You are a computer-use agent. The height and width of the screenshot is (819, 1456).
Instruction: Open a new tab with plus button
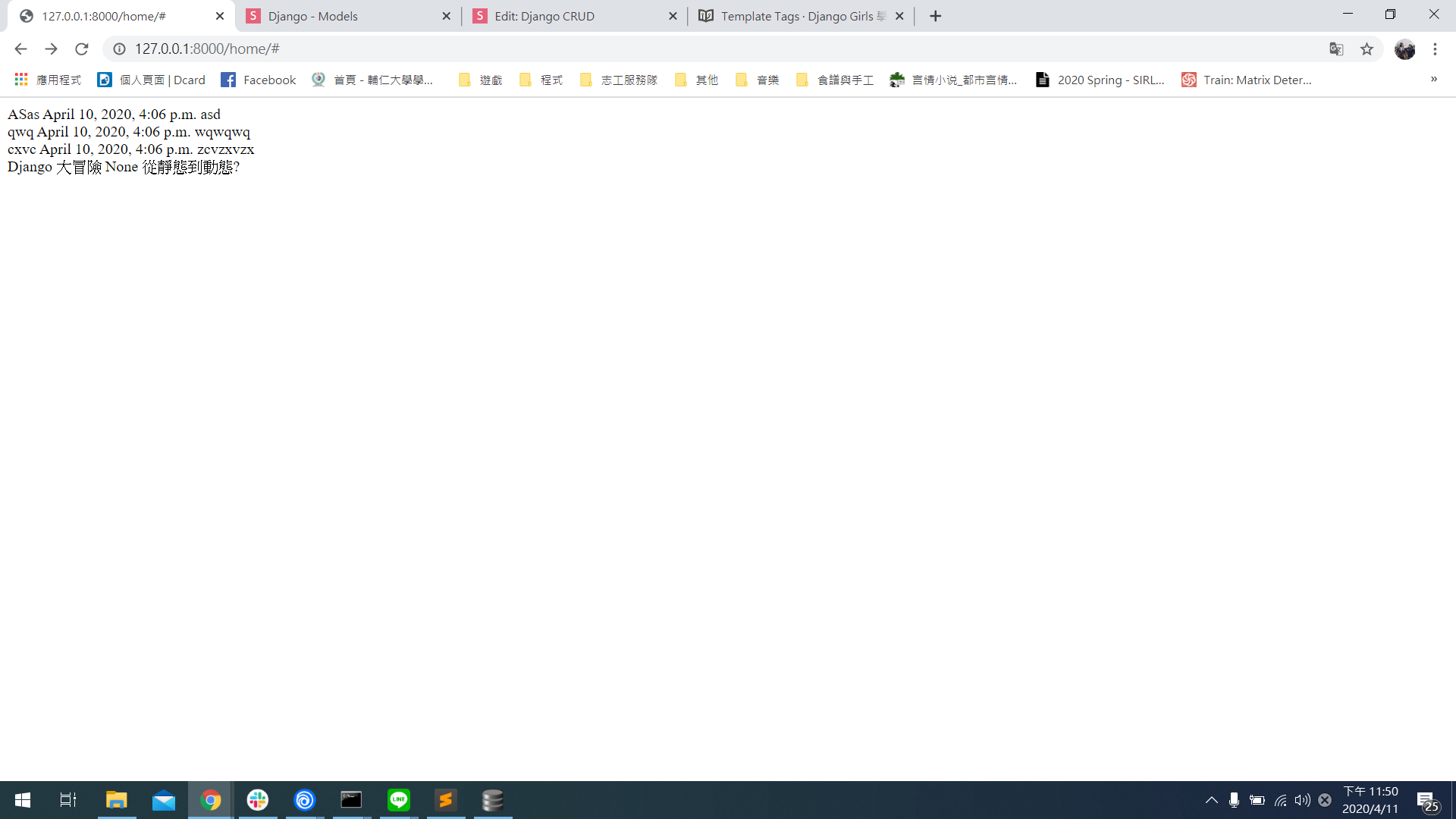coord(935,16)
